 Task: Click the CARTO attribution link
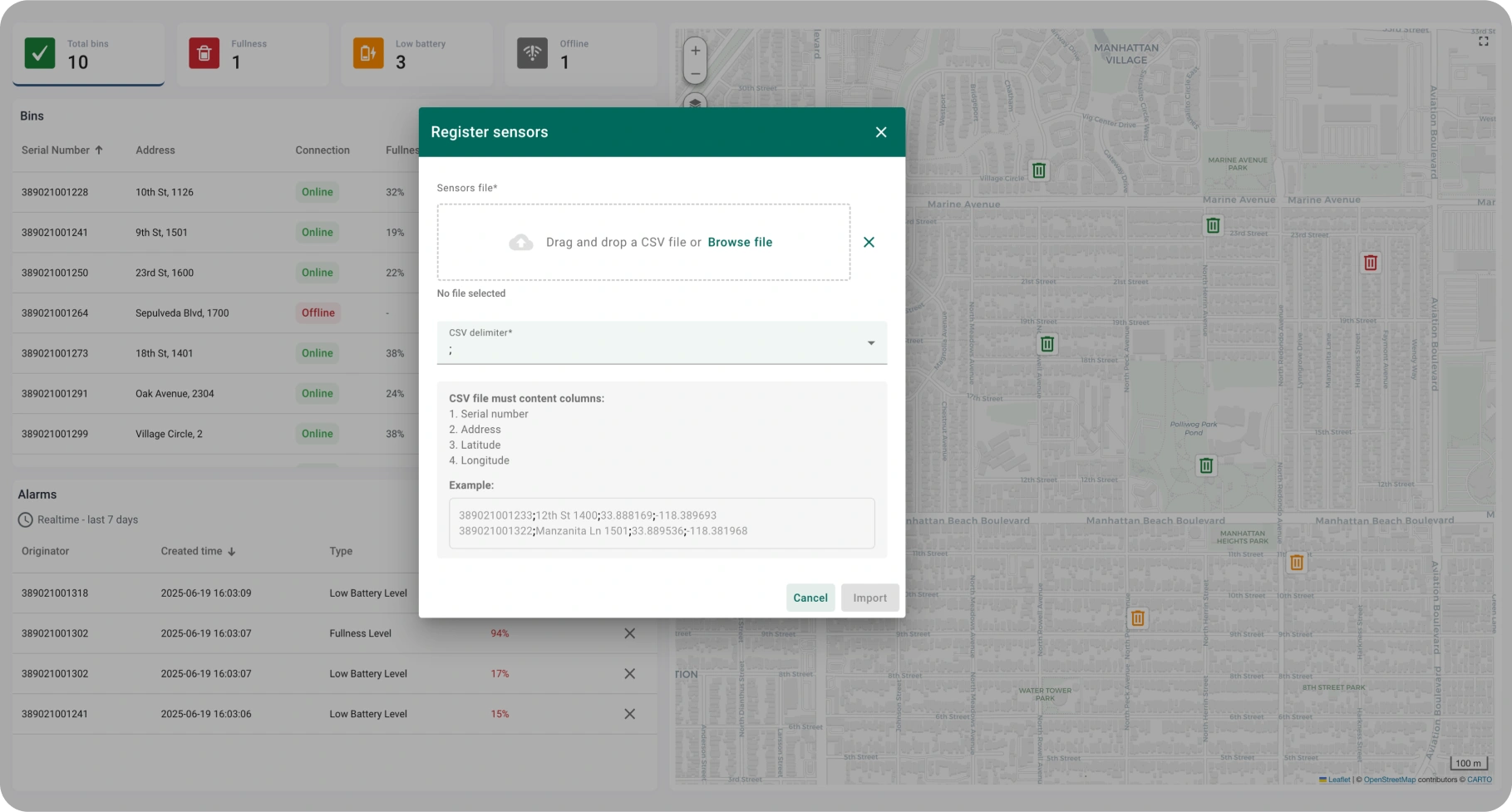point(1479,780)
